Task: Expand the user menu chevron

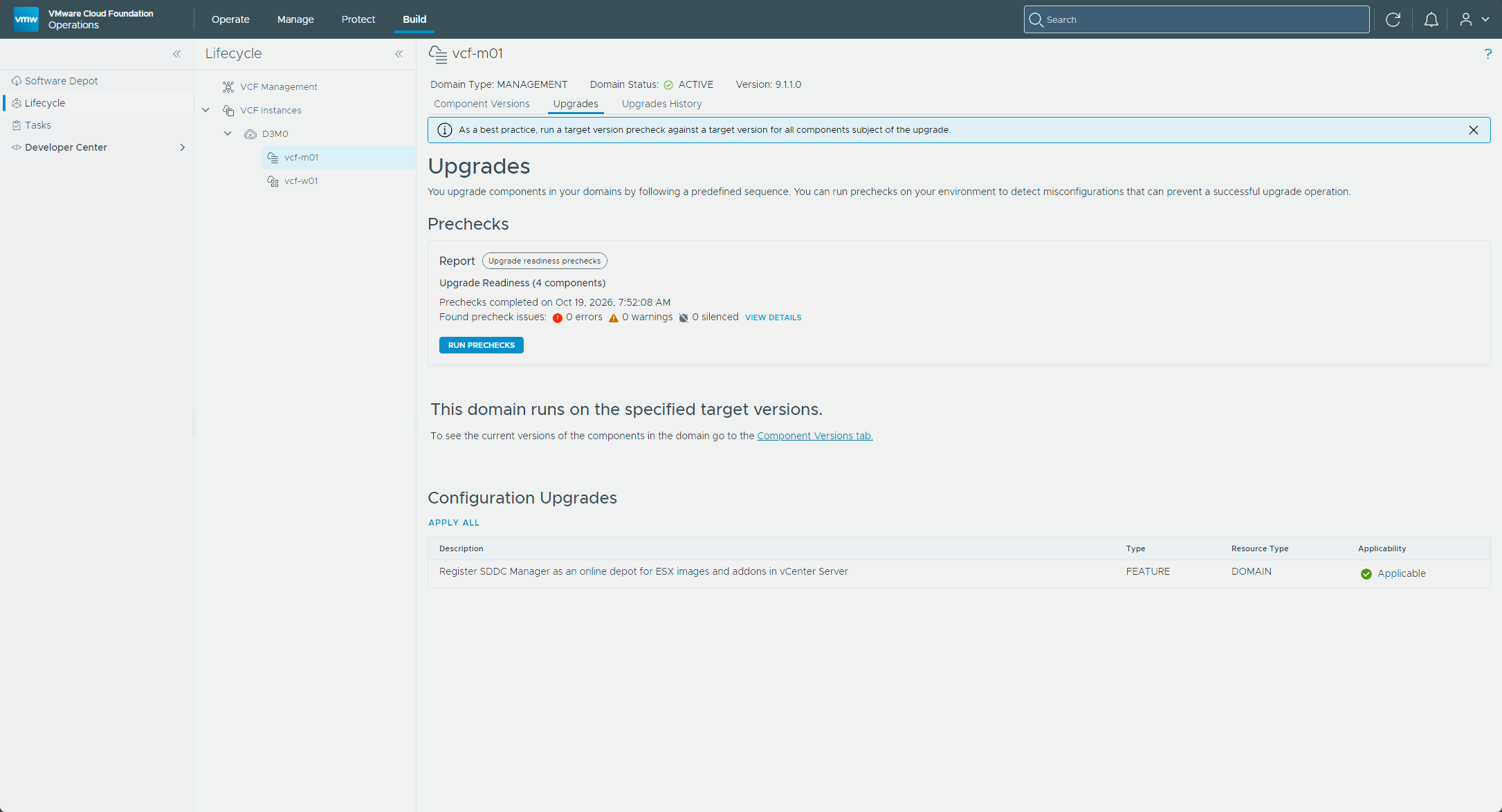Action: click(1485, 19)
